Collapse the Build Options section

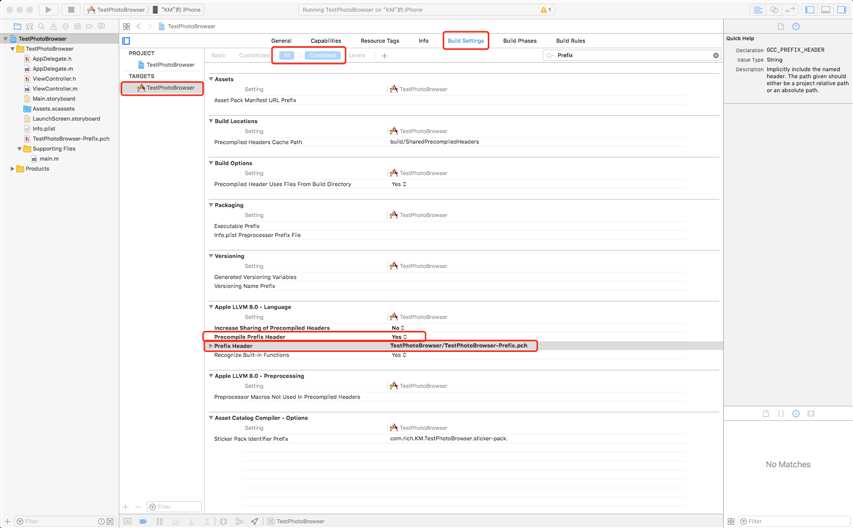click(211, 163)
